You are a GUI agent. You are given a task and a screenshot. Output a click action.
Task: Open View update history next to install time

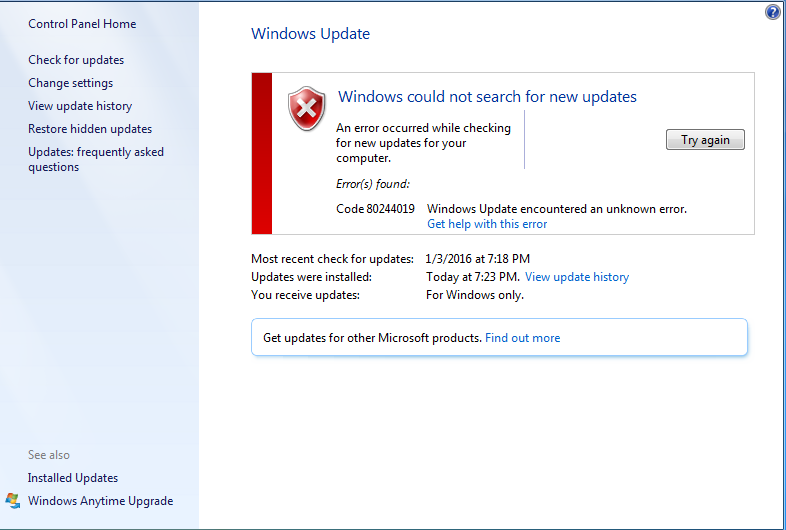(576, 277)
